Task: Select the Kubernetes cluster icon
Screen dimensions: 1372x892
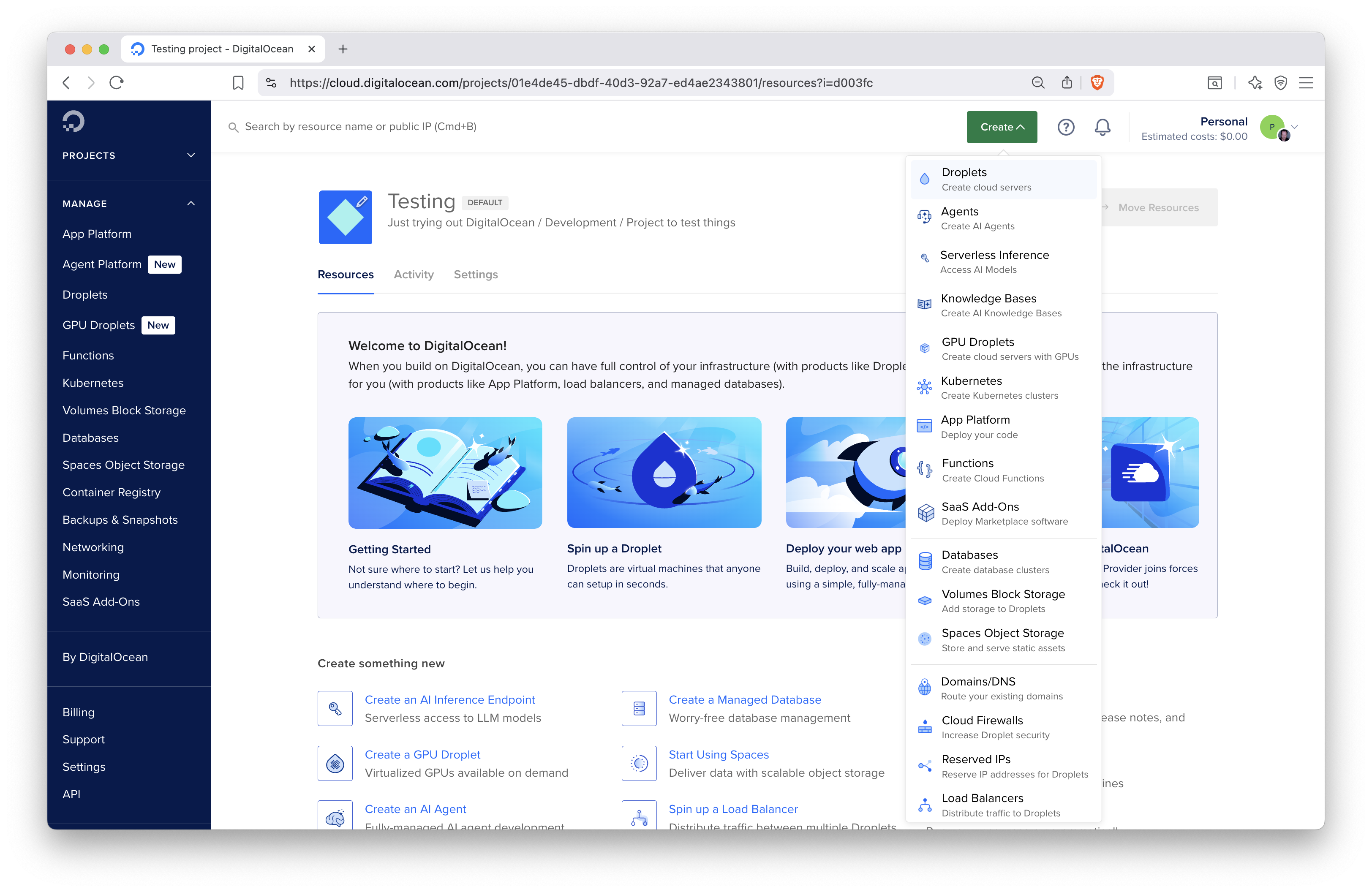Action: (x=925, y=387)
